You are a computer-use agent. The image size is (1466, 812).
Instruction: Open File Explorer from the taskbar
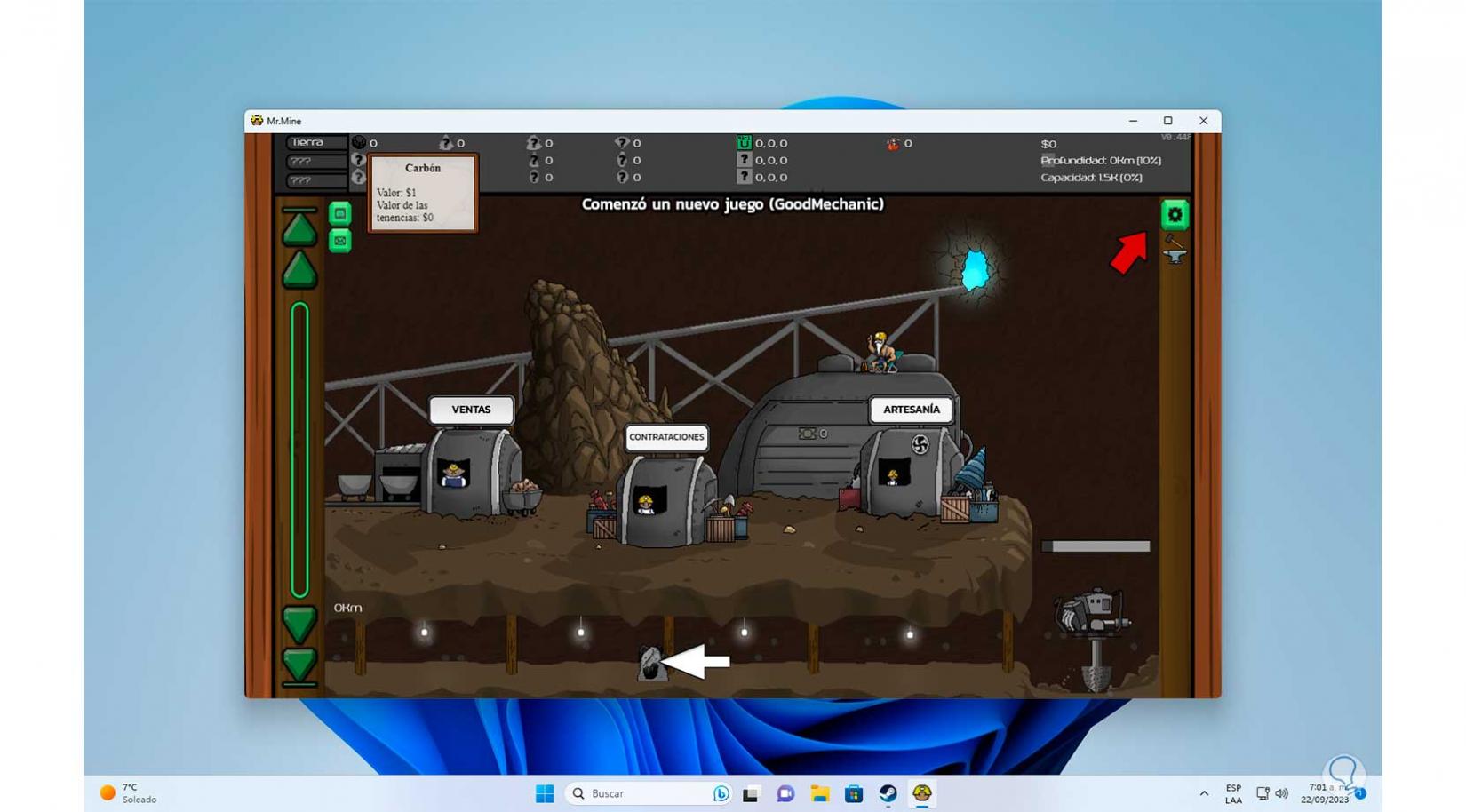pyautogui.click(x=819, y=793)
